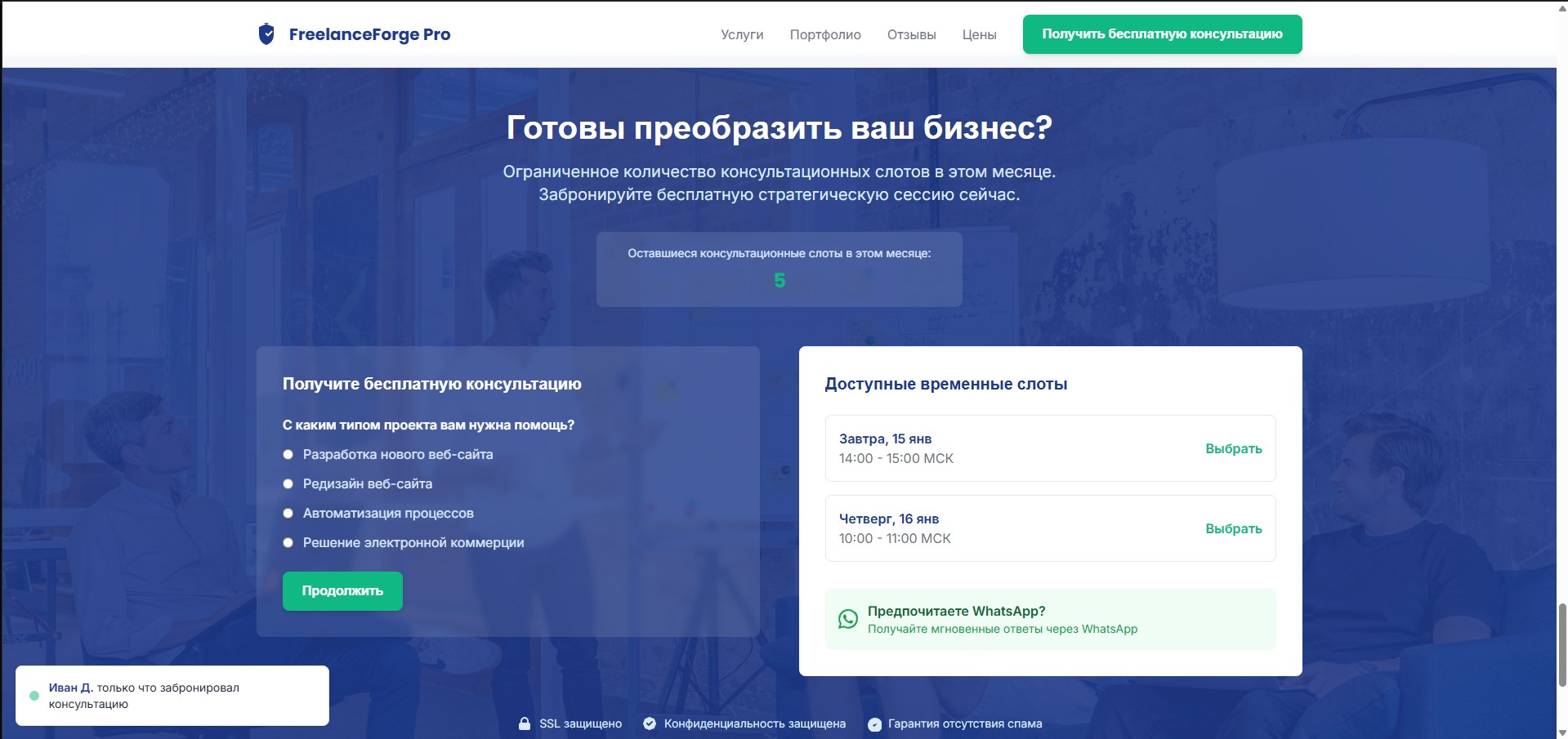The image size is (1568, 739).
Task: Click the privacy protected checkmark icon
Action: tap(650, 723)
